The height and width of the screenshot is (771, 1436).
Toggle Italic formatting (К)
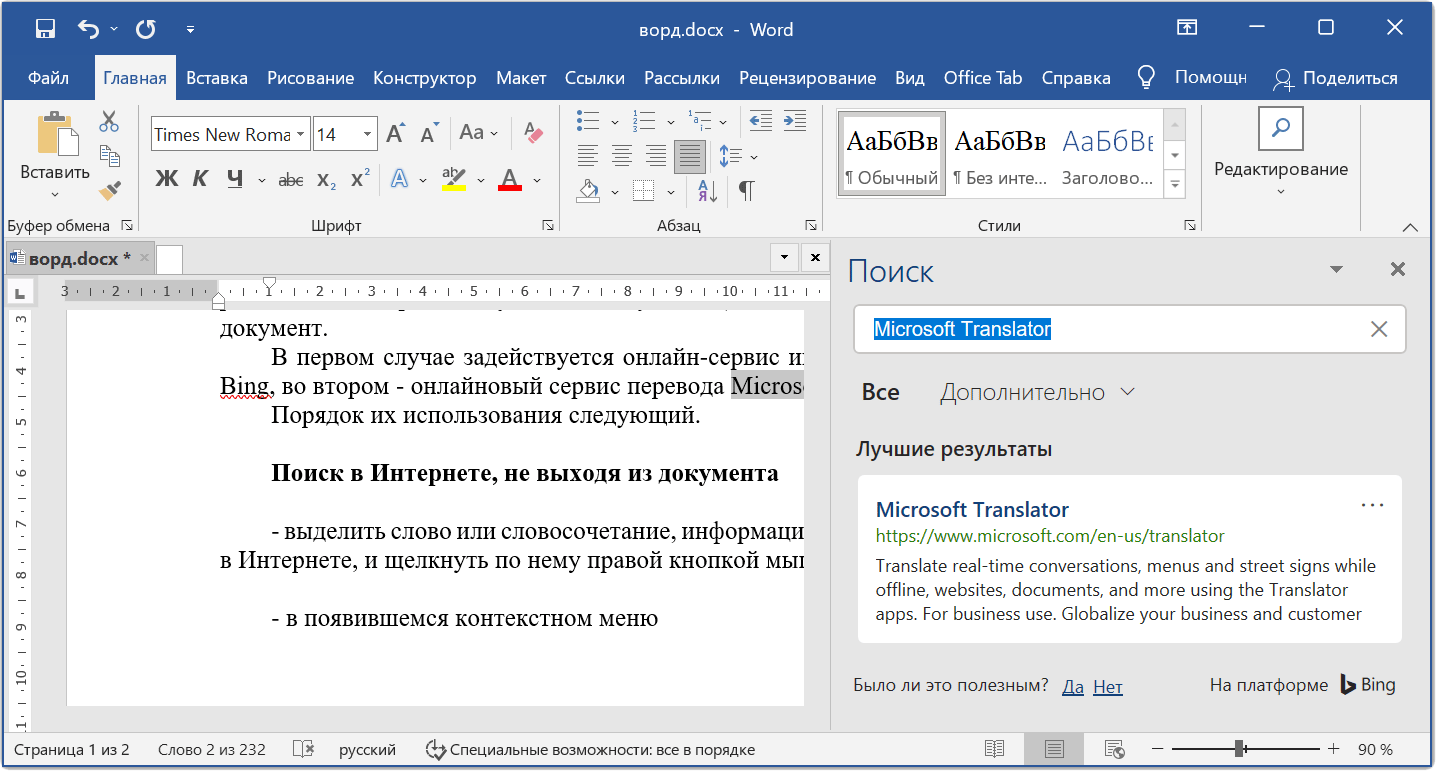pos(200,180)
